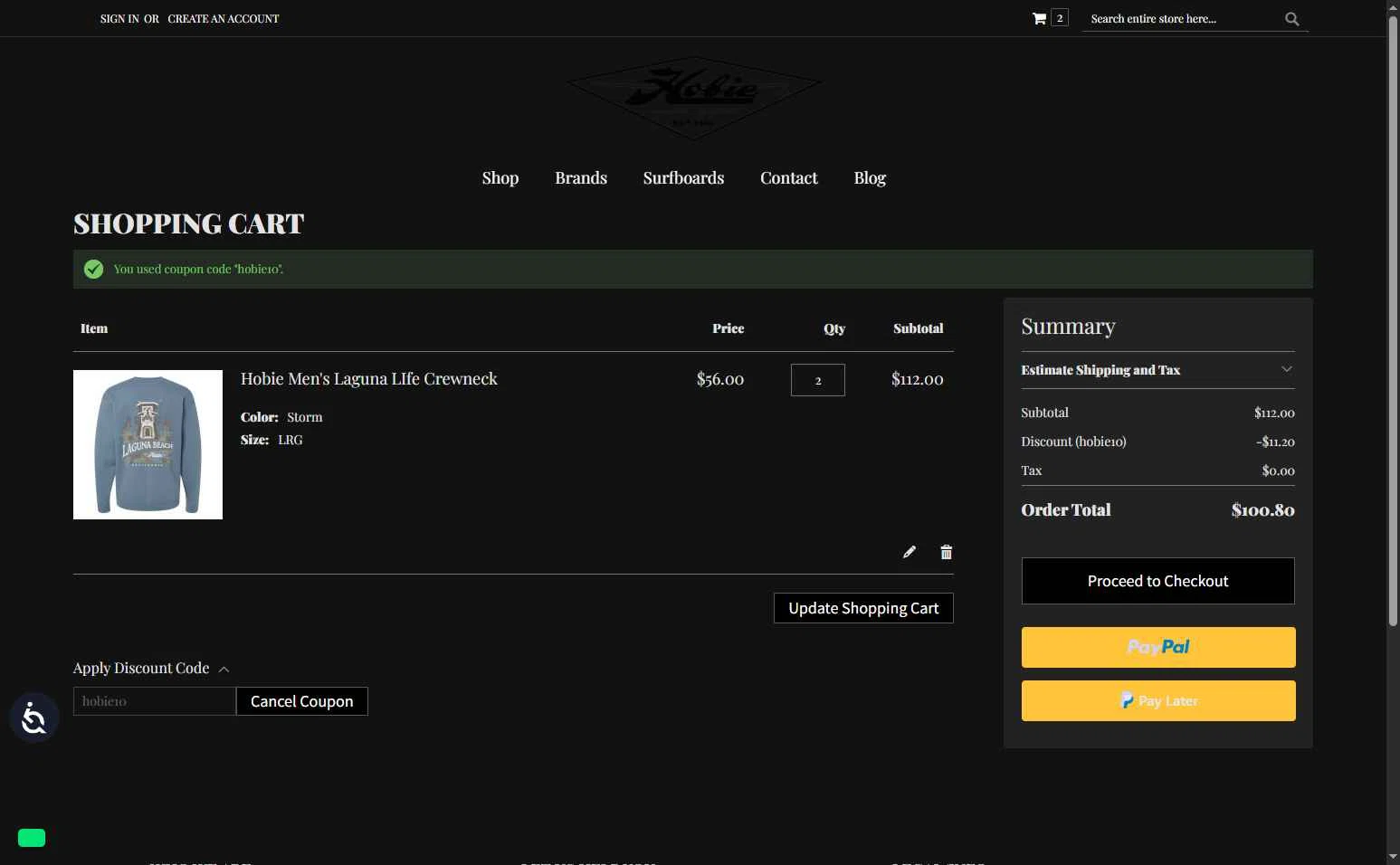Click the item subtotal $112.00 in table
This screenshot has height=865, width=1400.
point(917,379)
